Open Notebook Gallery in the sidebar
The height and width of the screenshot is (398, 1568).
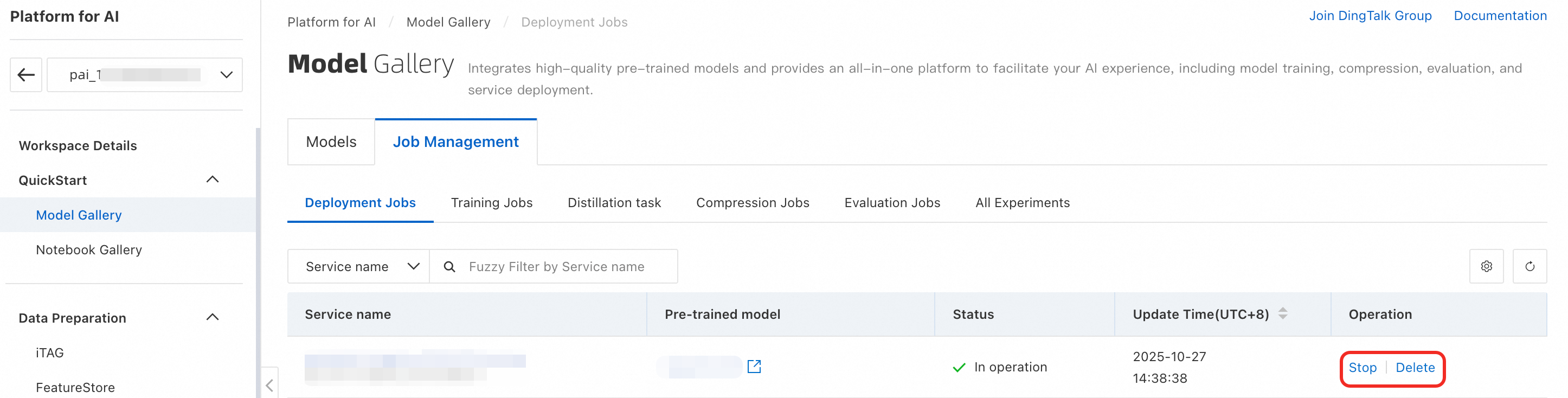(89, 249)
